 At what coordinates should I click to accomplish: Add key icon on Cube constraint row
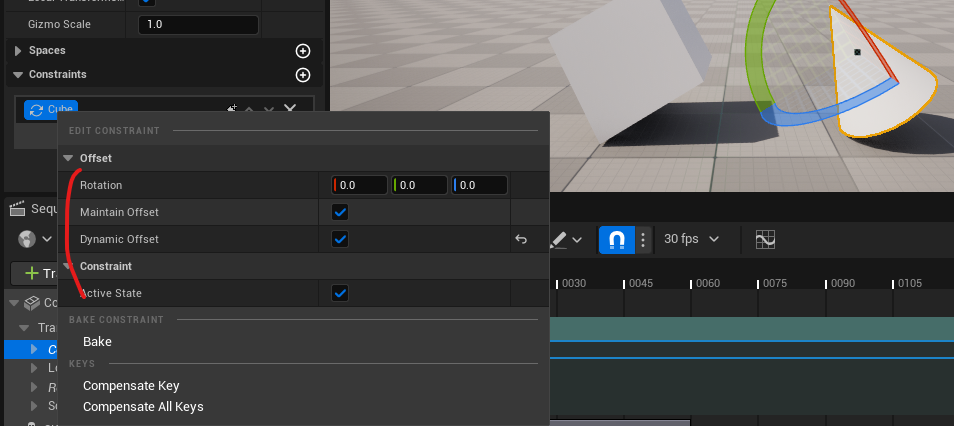pyautogui.click(x=232, y=109)
